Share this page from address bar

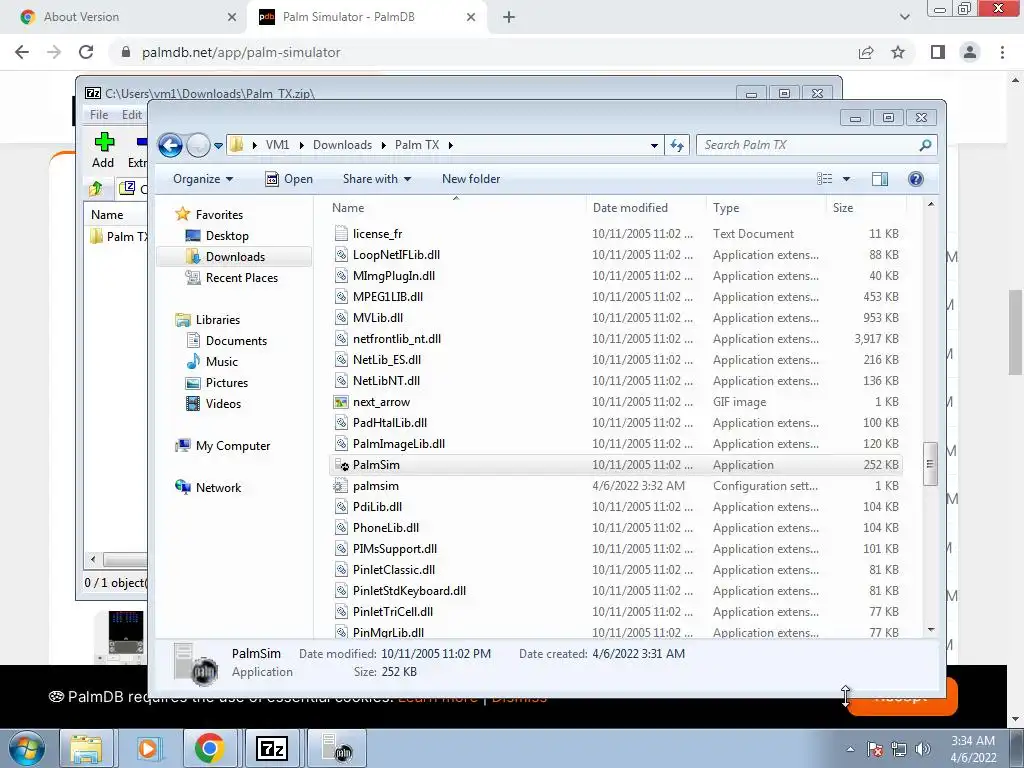point(866,52)
